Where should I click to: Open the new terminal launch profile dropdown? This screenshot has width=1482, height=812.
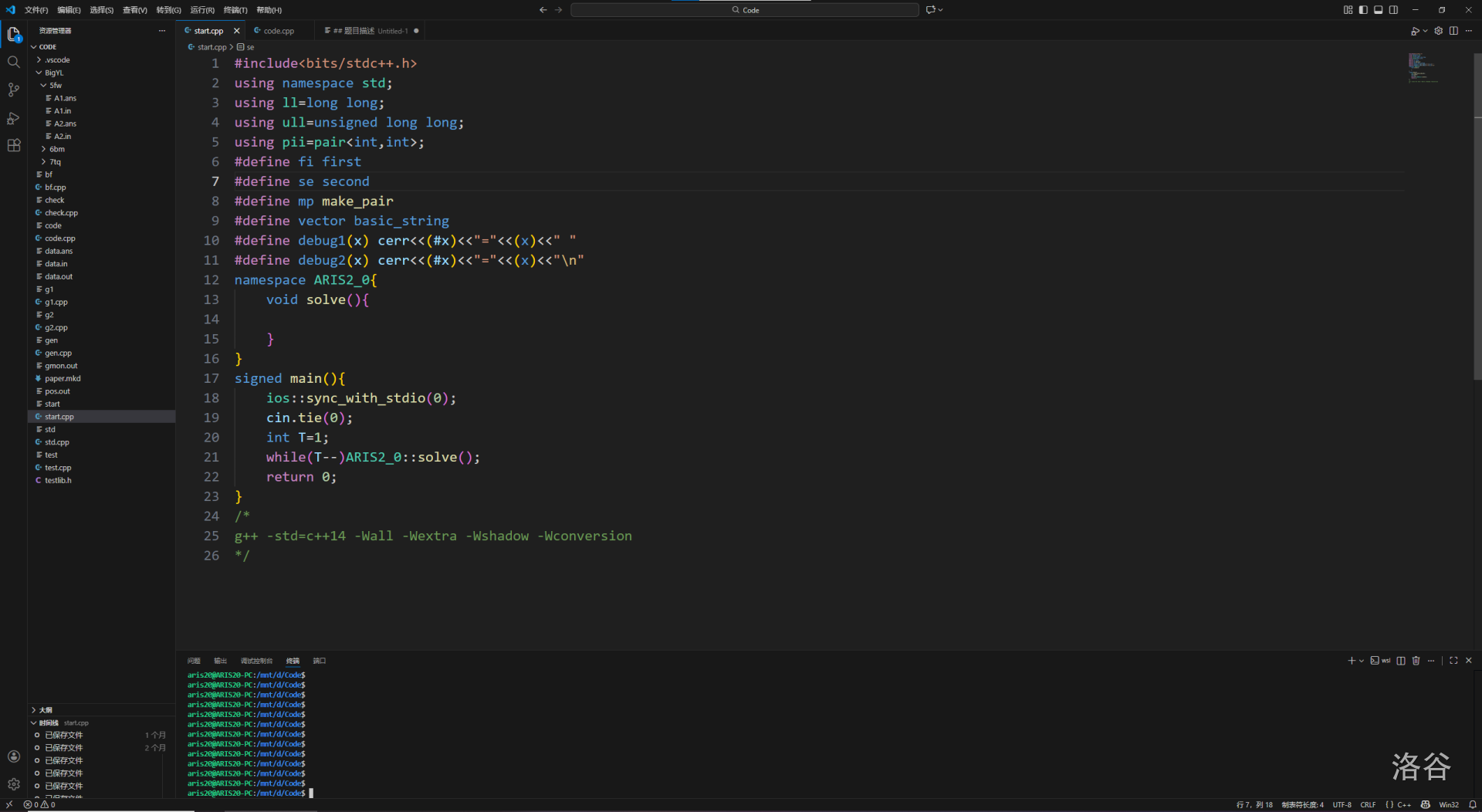coord(1362,661)
